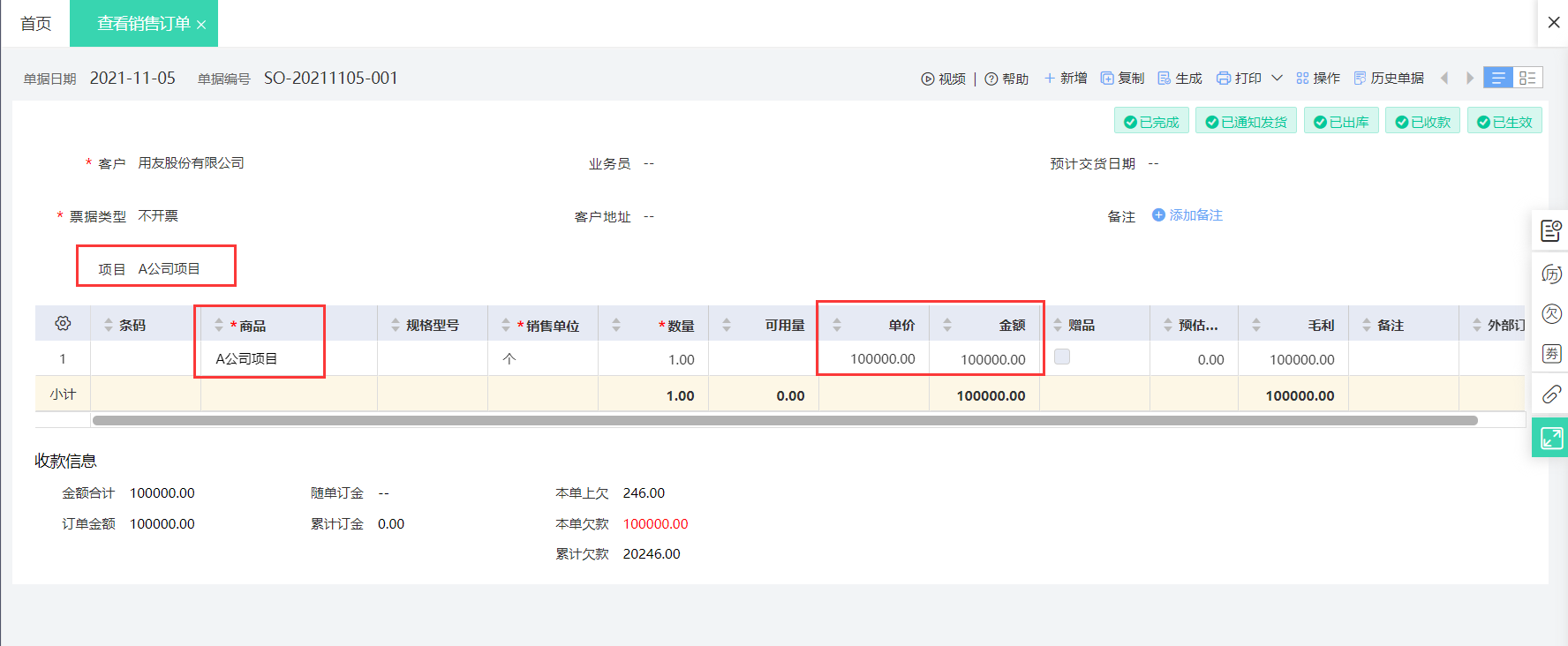Go to previous document arrow

[1444, 78]
